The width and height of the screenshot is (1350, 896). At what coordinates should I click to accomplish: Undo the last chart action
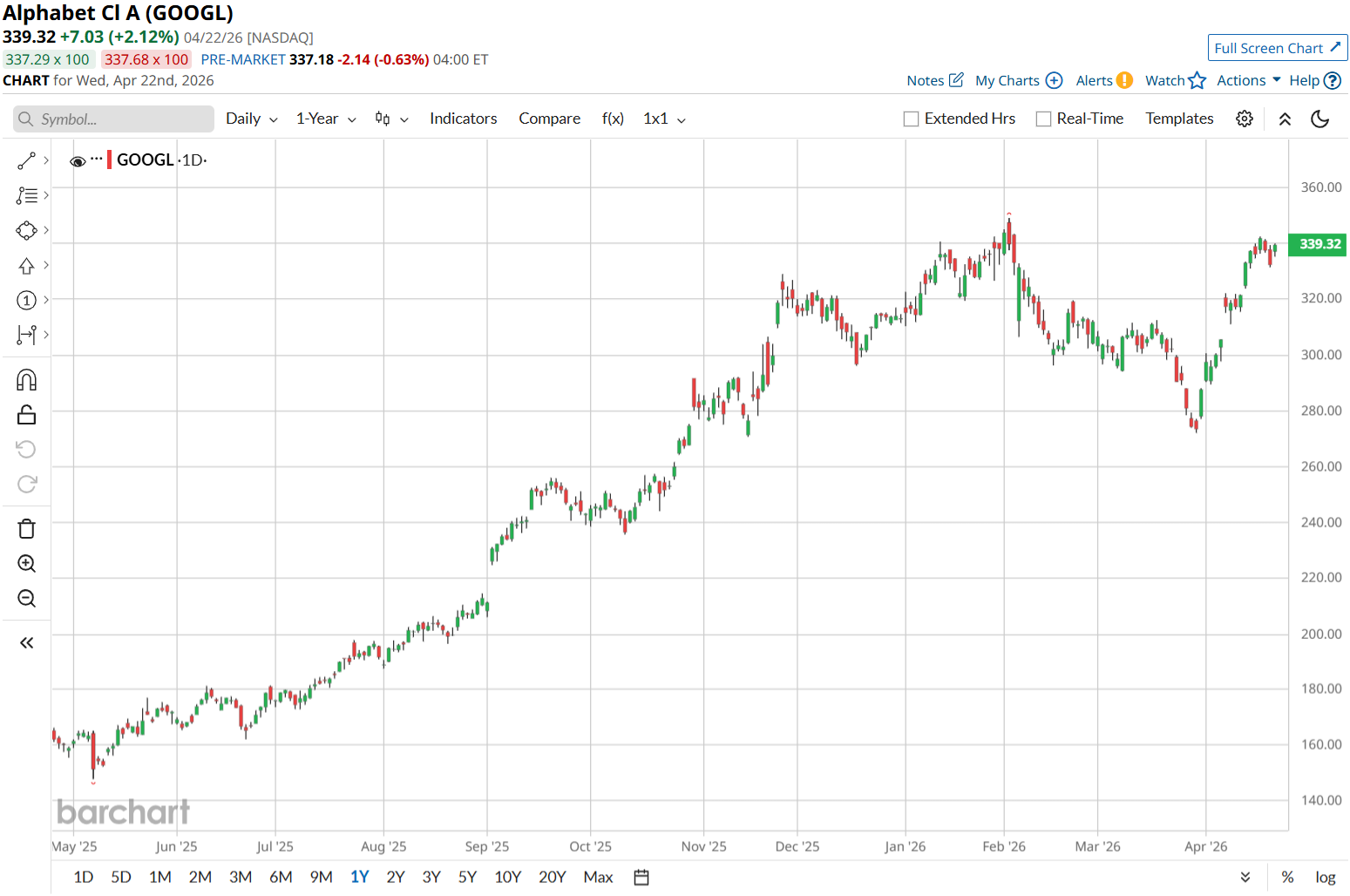point(26,450)
